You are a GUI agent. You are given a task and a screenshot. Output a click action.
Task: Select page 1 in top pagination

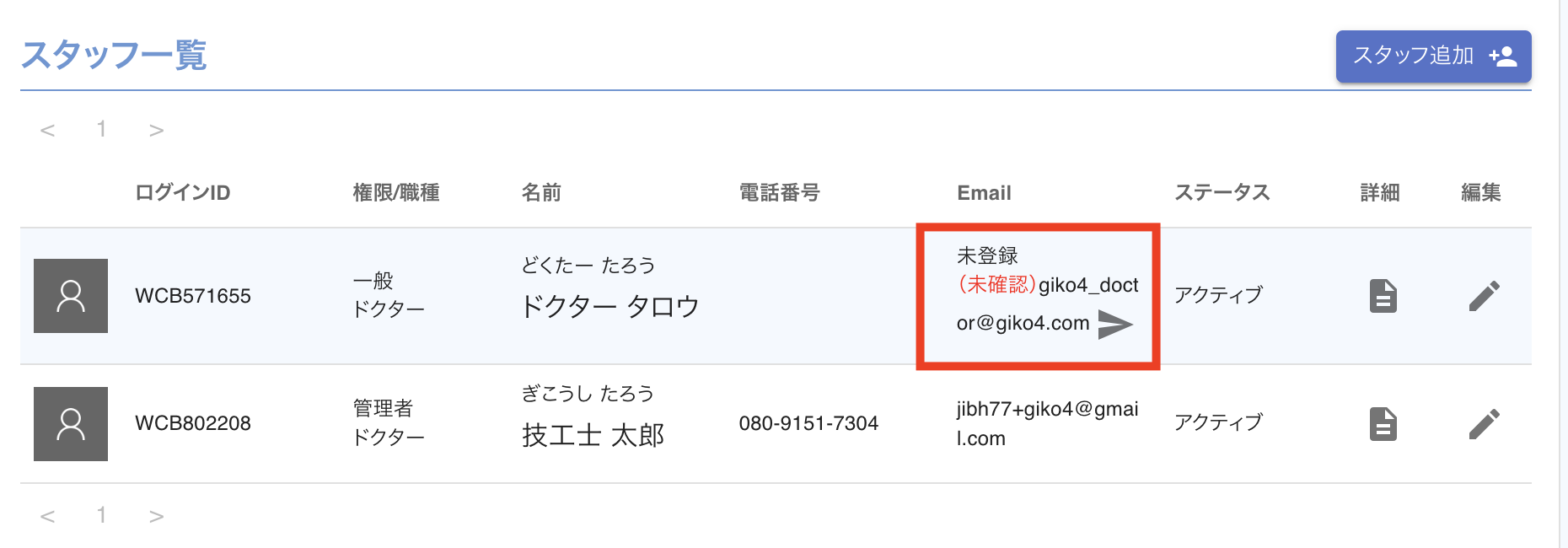coord(101,129)
